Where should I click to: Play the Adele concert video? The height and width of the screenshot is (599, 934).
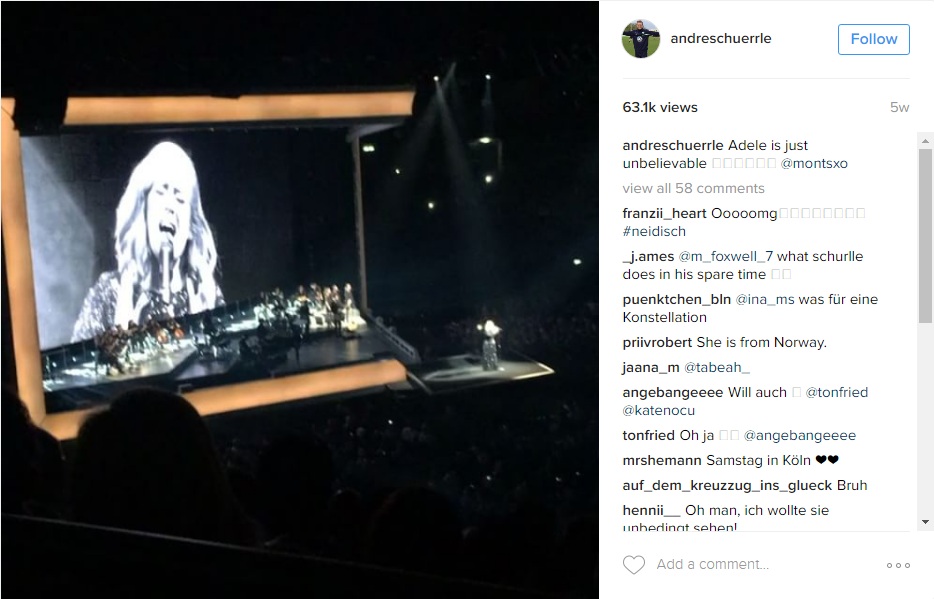(300, 300)
